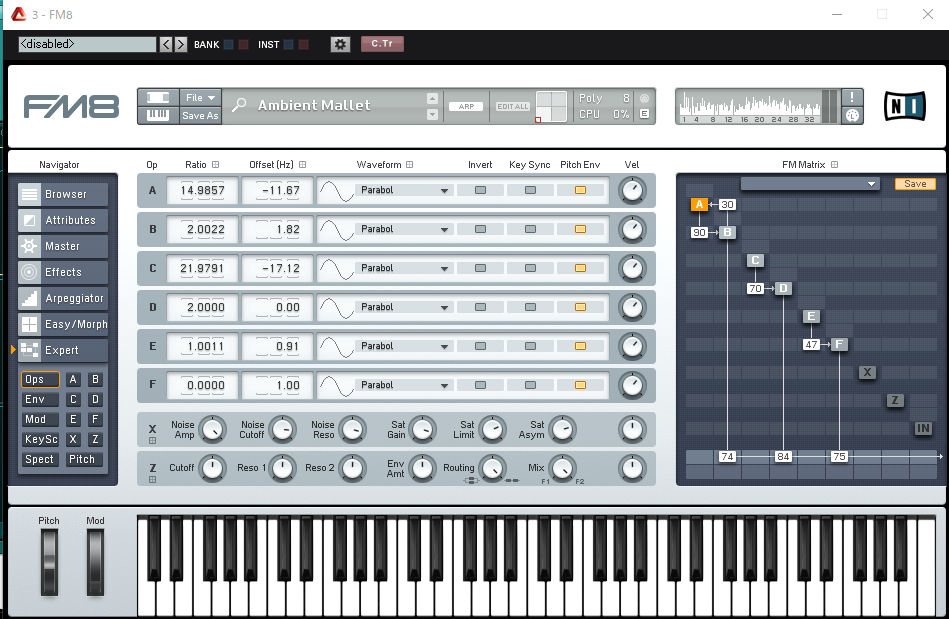This screenshot has height=619, width=949.
Task: Click the Z Cutoff knob
Action: (212, 468)
